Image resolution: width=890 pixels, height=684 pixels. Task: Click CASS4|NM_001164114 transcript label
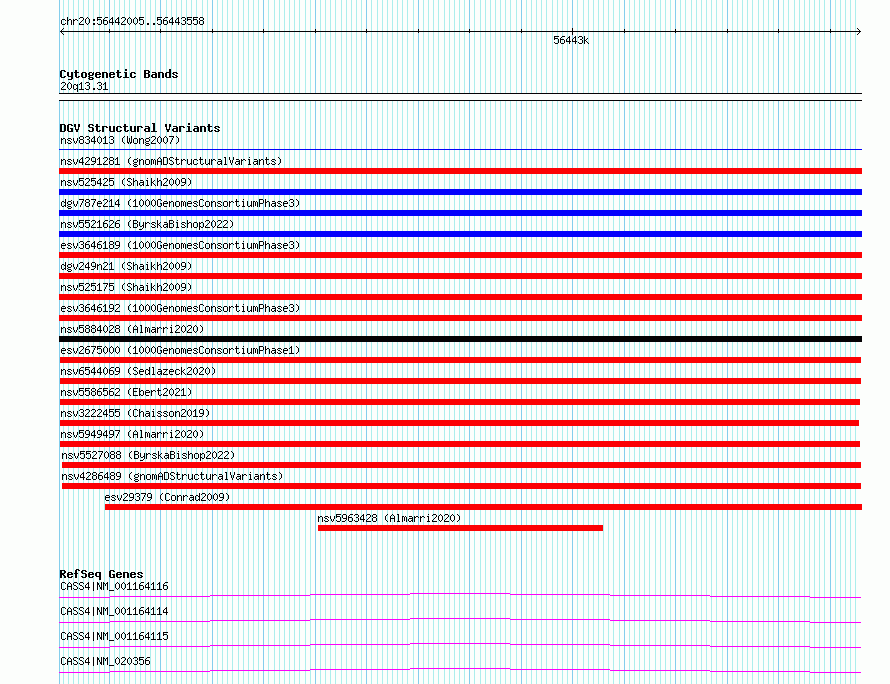tap(114, 611)
